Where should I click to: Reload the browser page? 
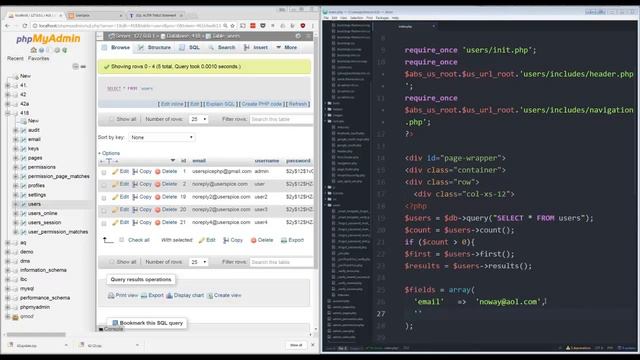click(25, 26)
